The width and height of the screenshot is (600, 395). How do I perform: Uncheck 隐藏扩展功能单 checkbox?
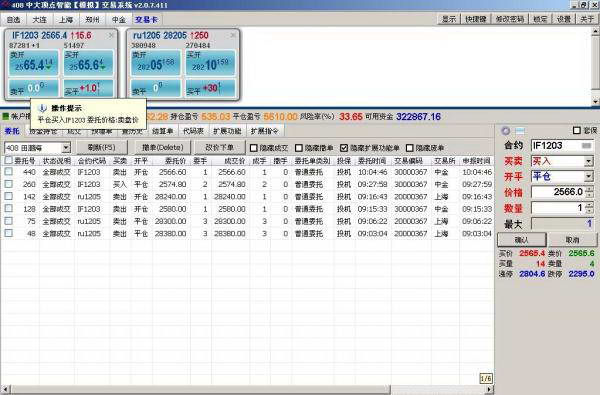344,148
